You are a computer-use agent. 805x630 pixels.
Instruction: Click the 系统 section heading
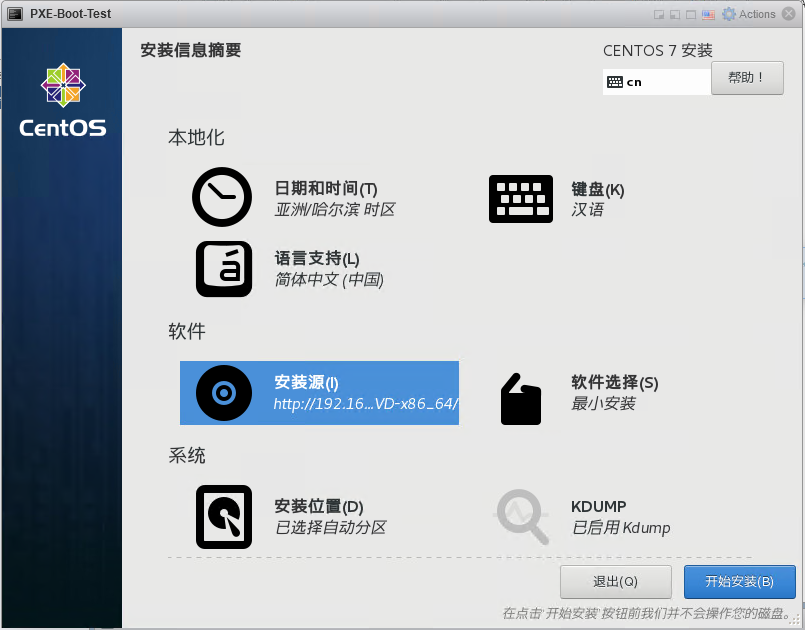(x=187, y=455)
